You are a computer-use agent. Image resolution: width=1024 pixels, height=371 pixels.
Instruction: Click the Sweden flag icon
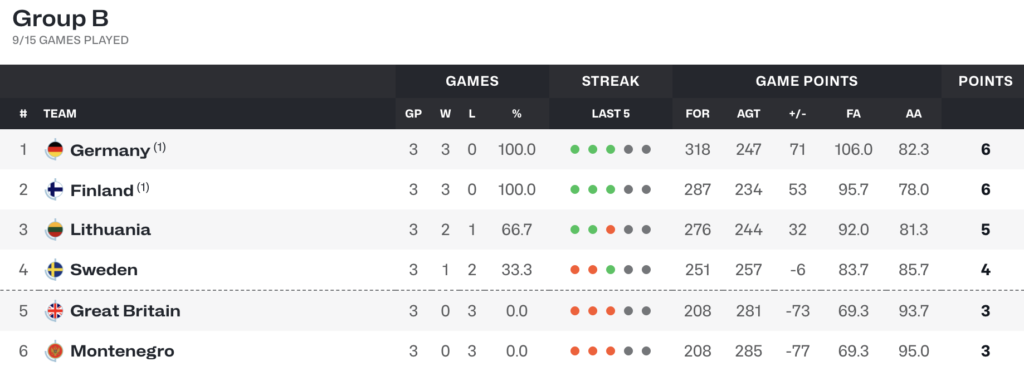pos(54,270)
